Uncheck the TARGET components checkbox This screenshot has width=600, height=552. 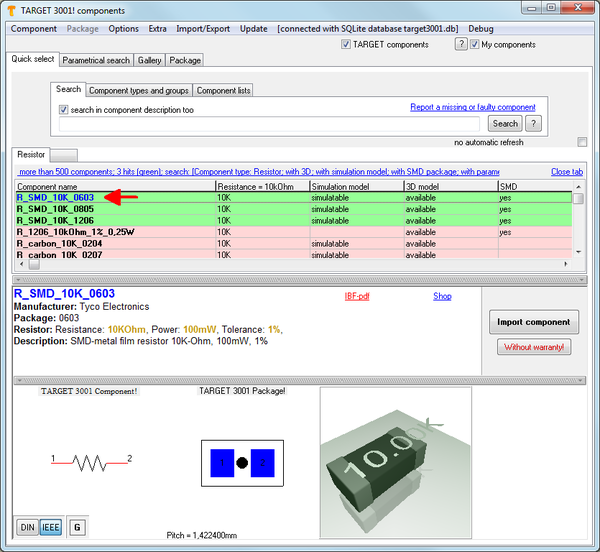346,45
